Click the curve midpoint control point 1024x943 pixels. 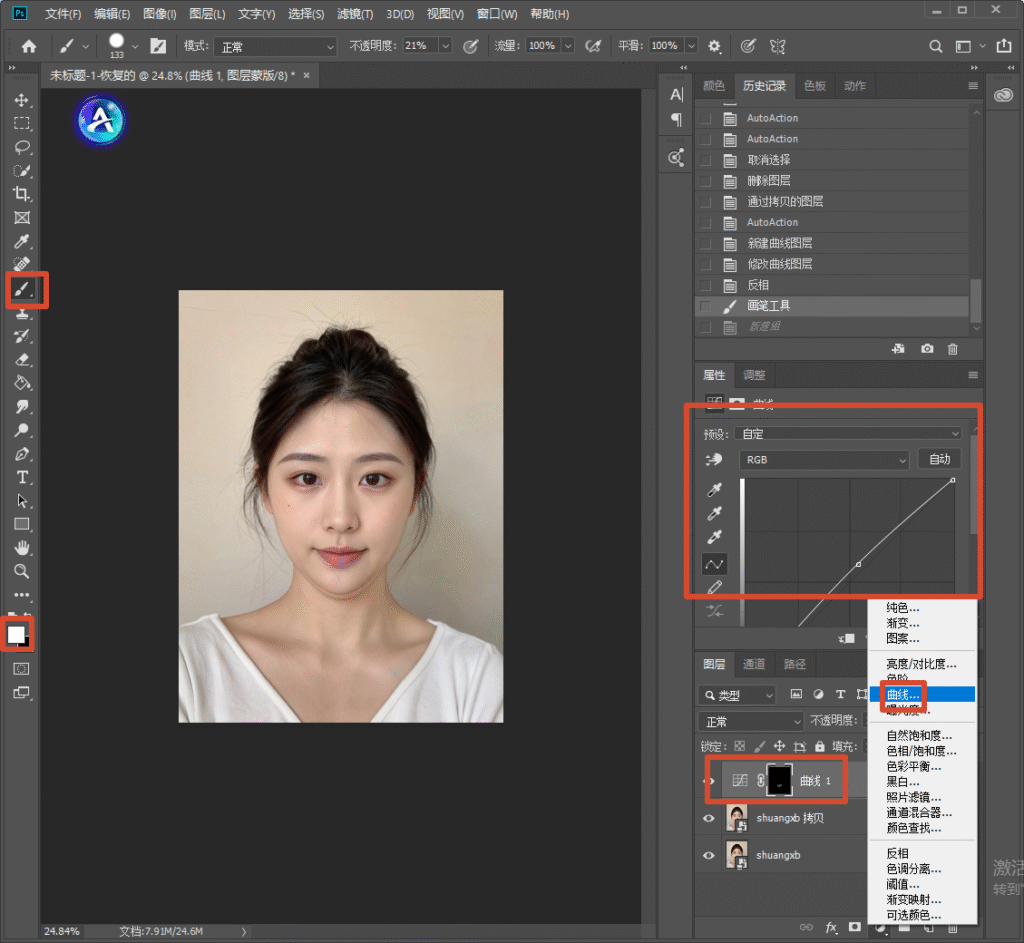[x=858, y=564]
